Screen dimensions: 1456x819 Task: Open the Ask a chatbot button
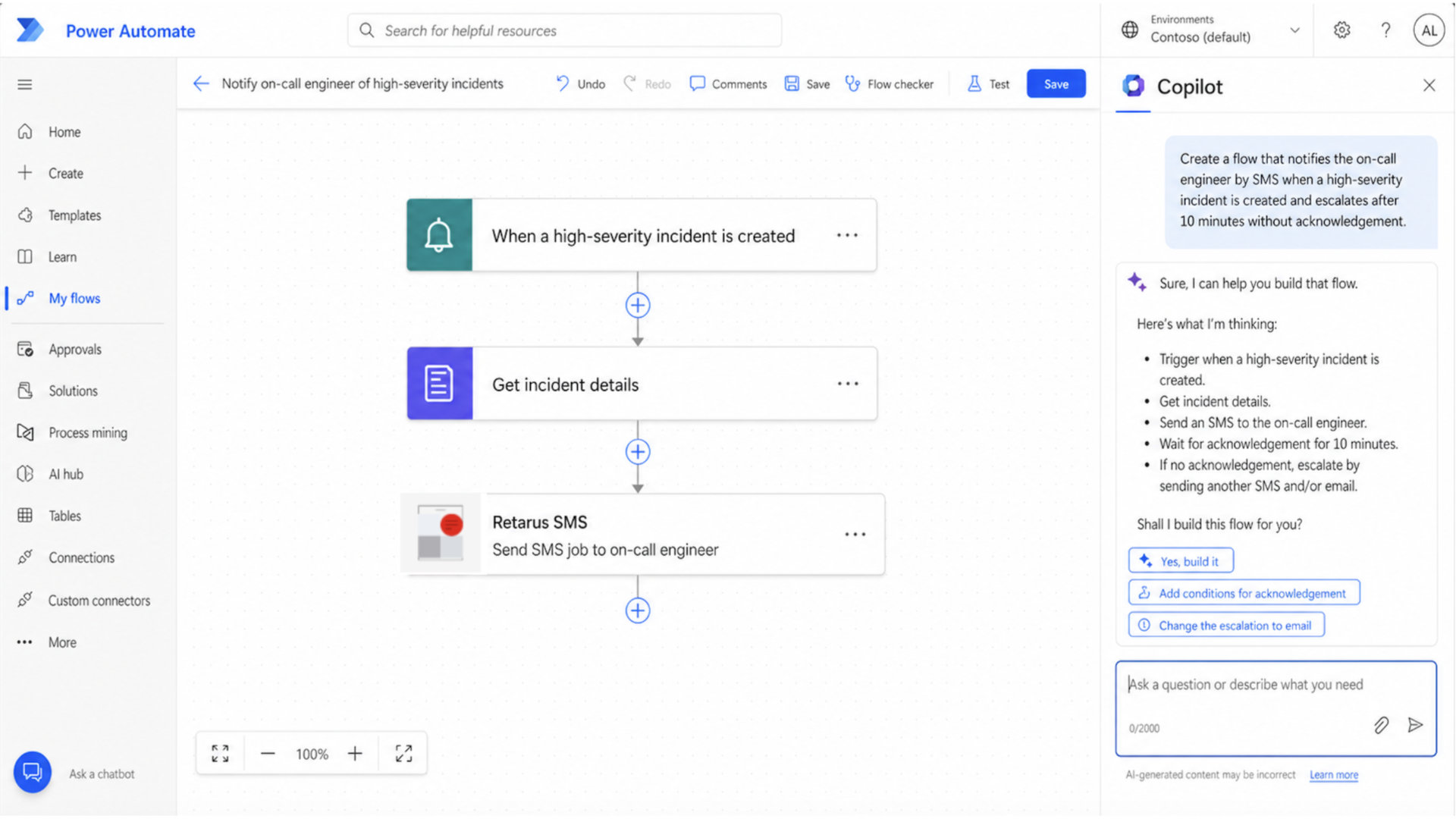(33, 772)
